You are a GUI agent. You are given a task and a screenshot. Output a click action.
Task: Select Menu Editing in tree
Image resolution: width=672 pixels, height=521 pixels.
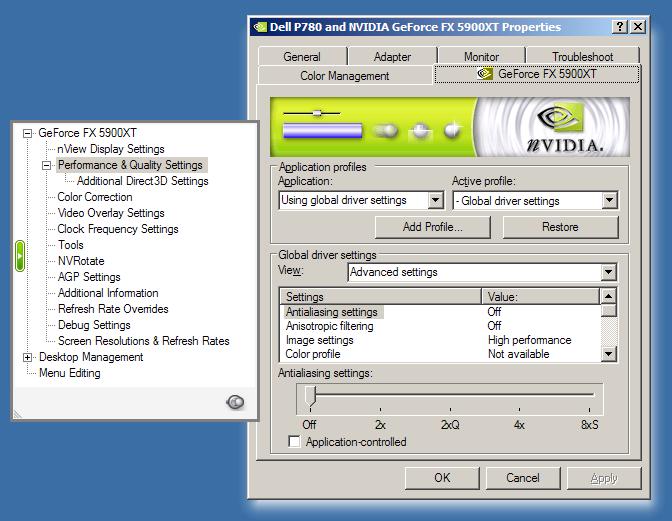point(69,373)
